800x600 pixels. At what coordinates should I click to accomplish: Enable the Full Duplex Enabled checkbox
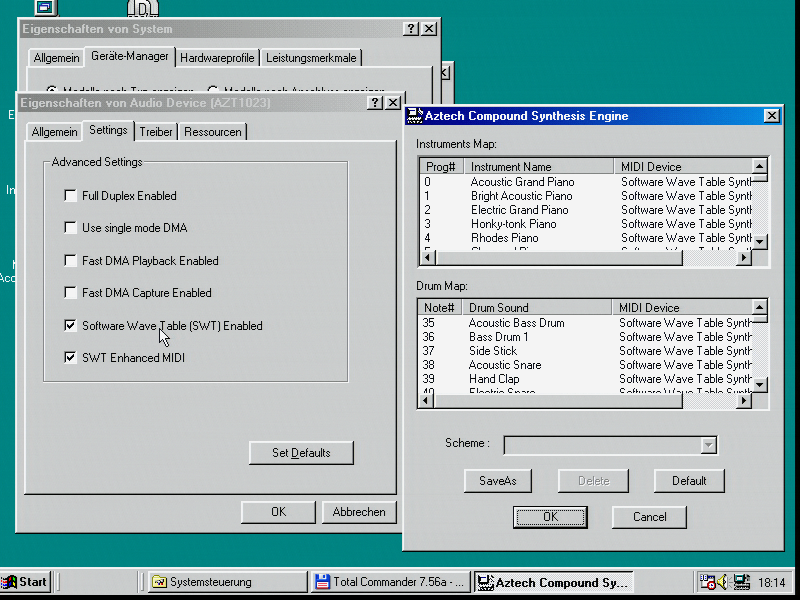[70, 195]
